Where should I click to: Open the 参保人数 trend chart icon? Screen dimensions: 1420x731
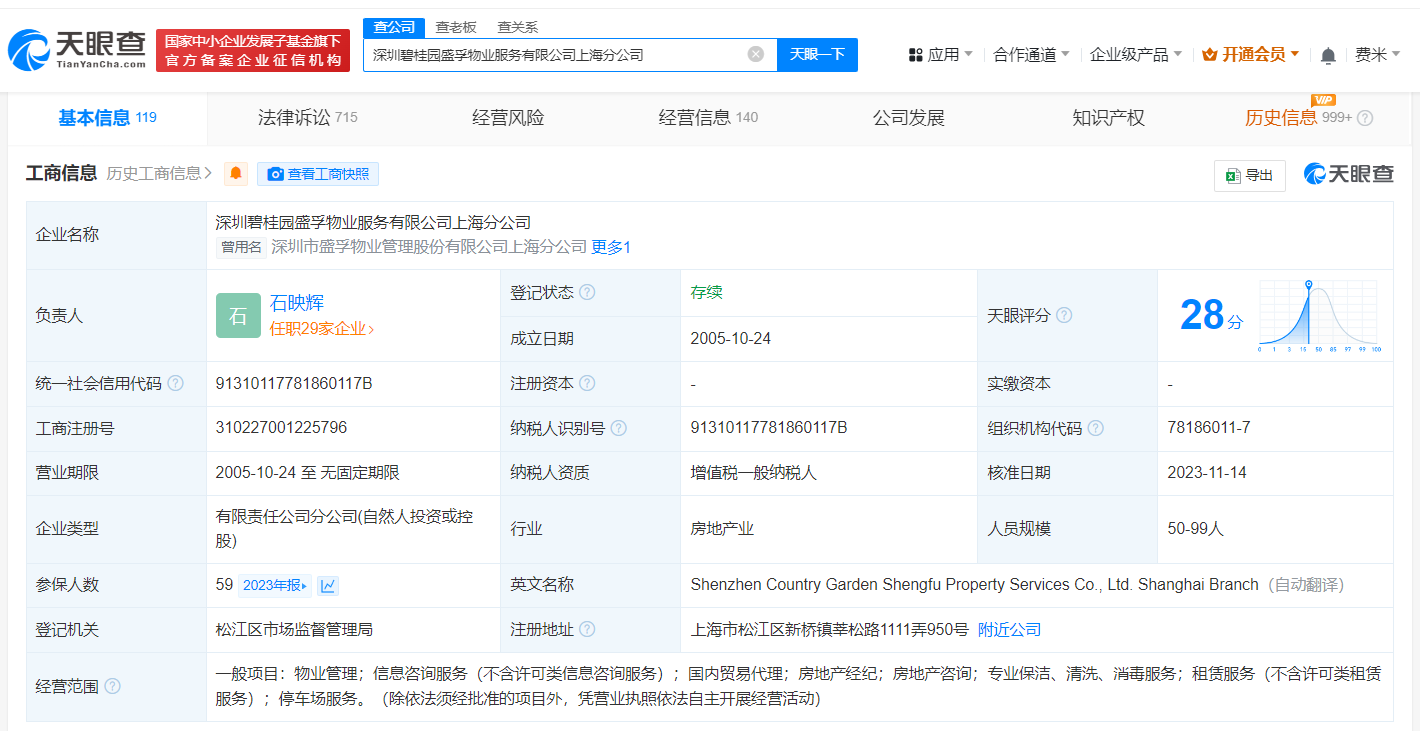328,585
